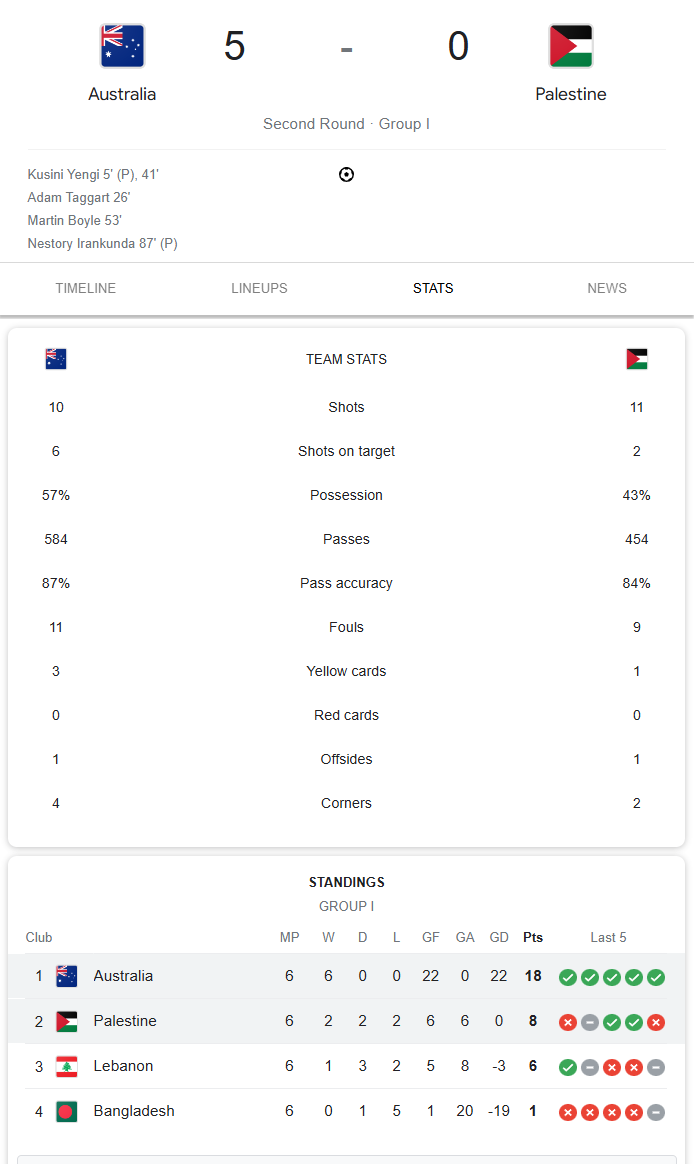
Task: Click the Australia flag in the score header
Action: 122,46
